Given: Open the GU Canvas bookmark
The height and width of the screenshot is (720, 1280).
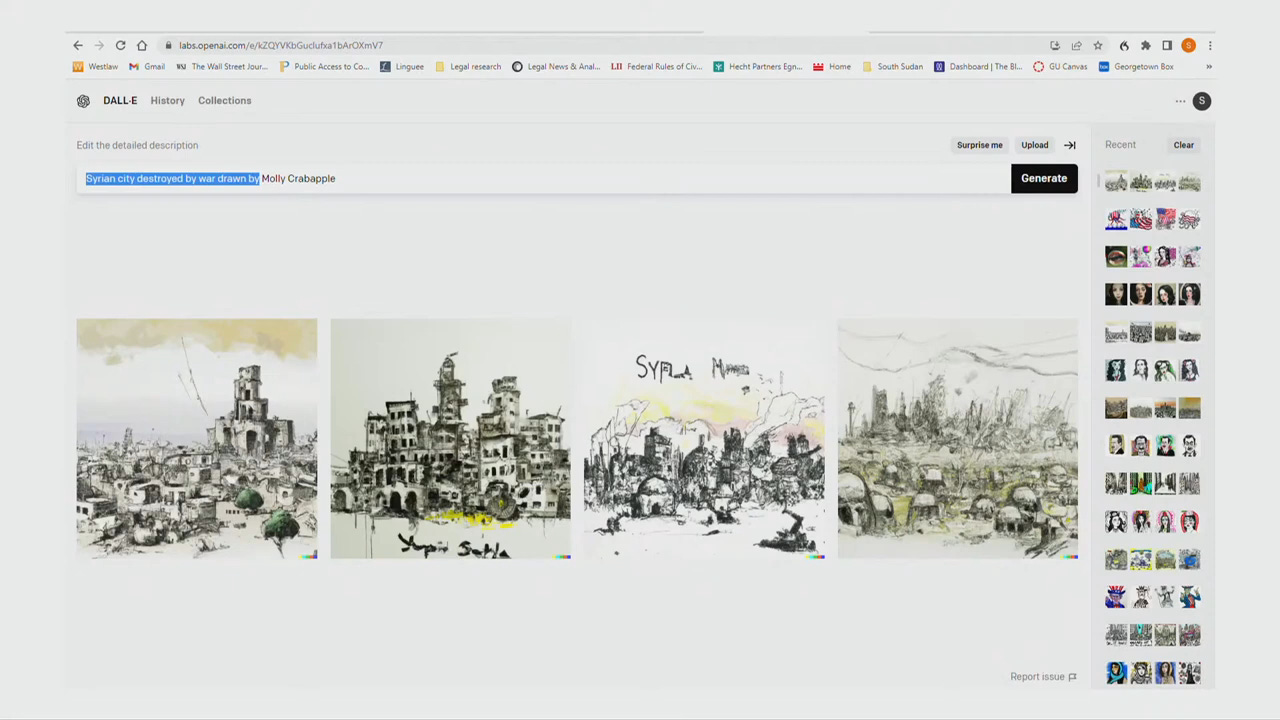Looking at the screenshot, I should point(1060,67).
